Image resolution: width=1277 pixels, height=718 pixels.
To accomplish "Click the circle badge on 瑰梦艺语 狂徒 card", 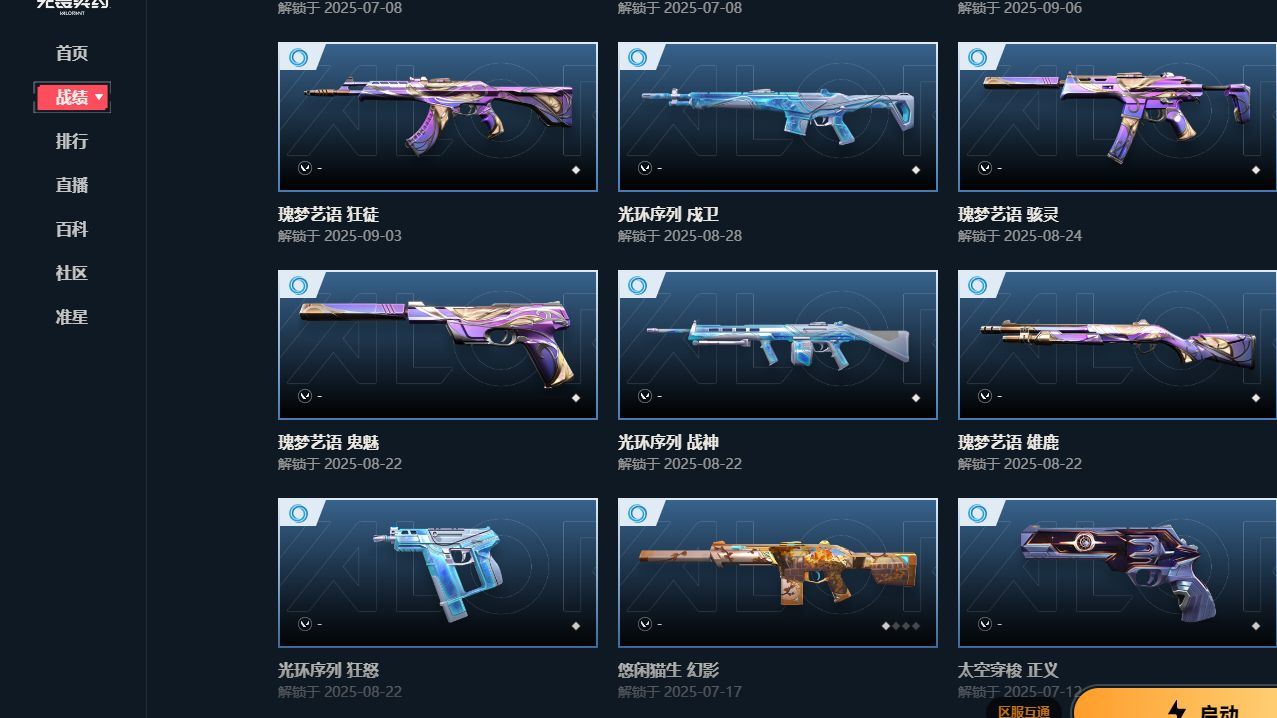I will coord(298,57).
